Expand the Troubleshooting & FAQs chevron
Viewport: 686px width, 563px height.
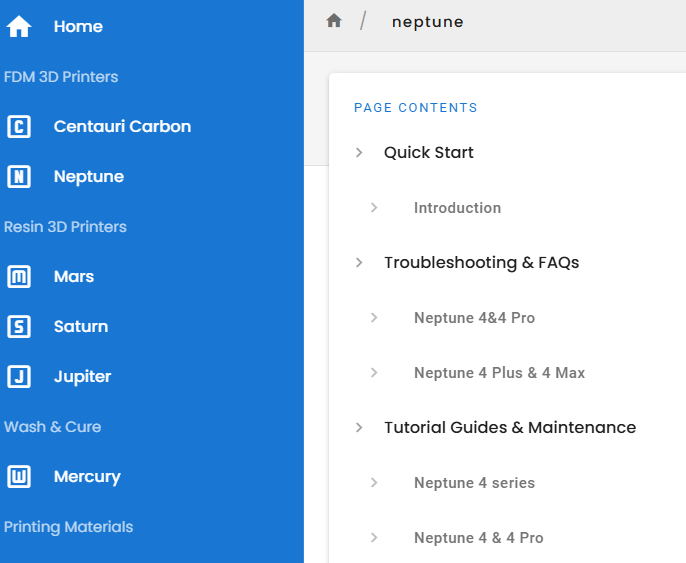click(359, 262)
